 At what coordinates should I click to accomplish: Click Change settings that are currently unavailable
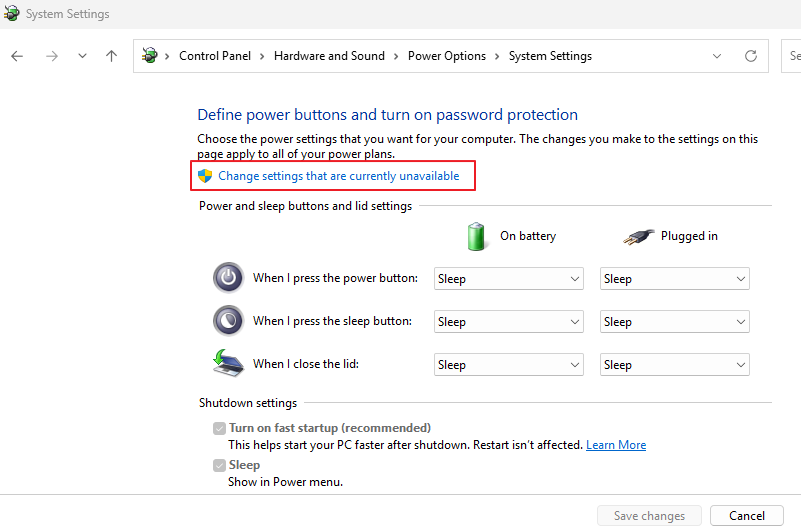(x=338, y=176)
